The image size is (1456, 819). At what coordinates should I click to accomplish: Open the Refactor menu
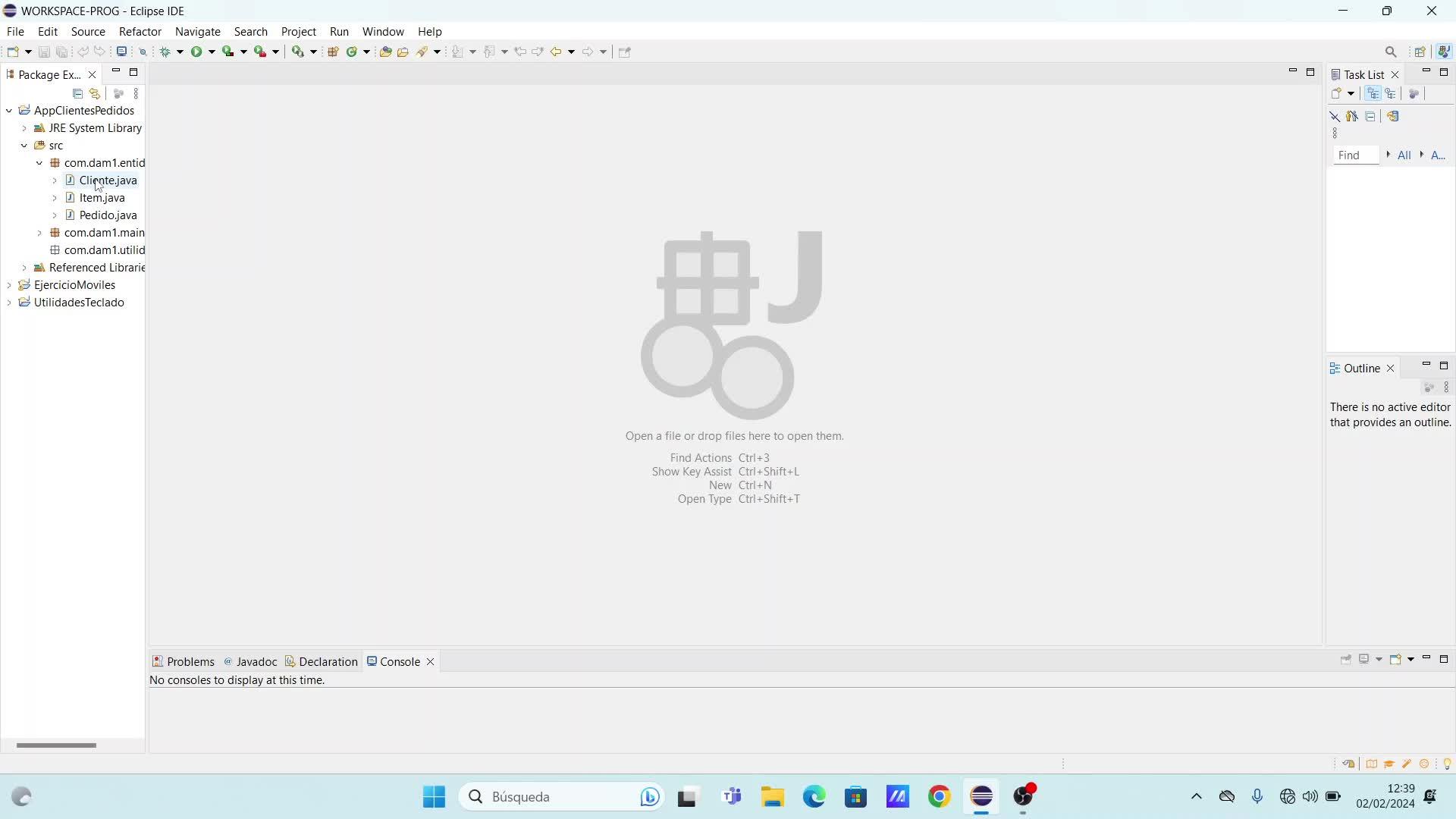click(140, 31)
